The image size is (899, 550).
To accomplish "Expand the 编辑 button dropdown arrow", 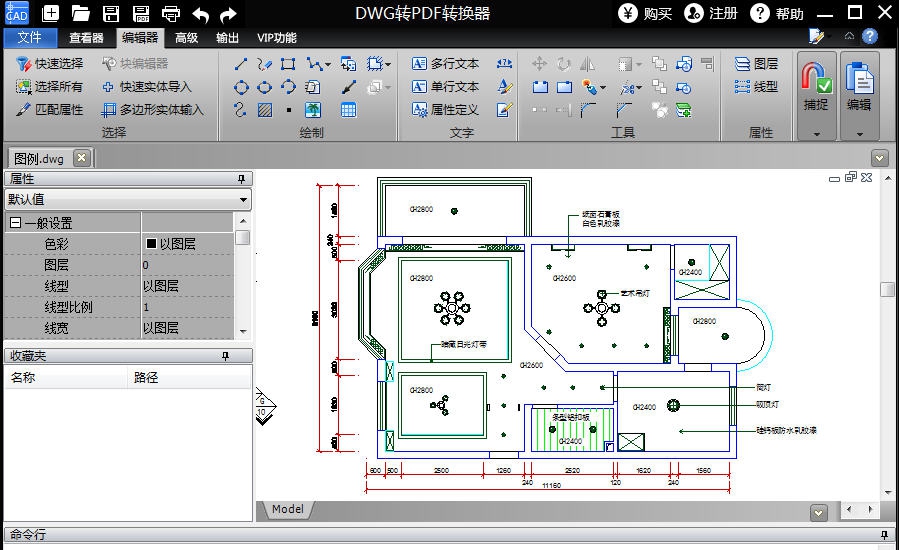I will click(x=859, y=133).
